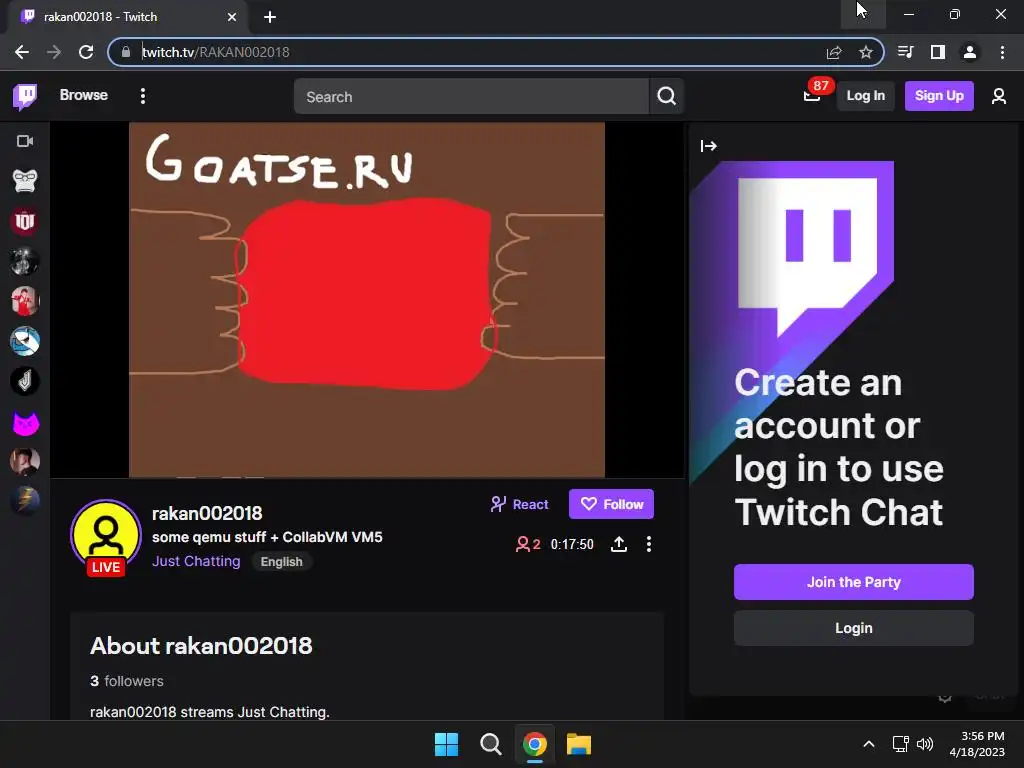This screenshot has width=1024, height=768.
Task: Expand the followed channels camera icon in sidebar
Action: [25, 141]
